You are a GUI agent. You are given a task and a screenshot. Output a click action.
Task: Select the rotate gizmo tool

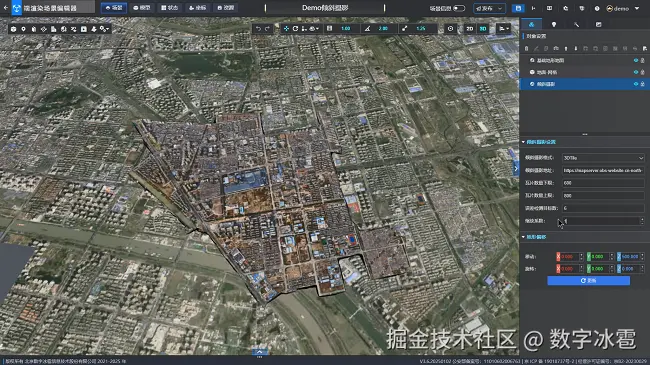pyautogui.click(x=295, y=29)
